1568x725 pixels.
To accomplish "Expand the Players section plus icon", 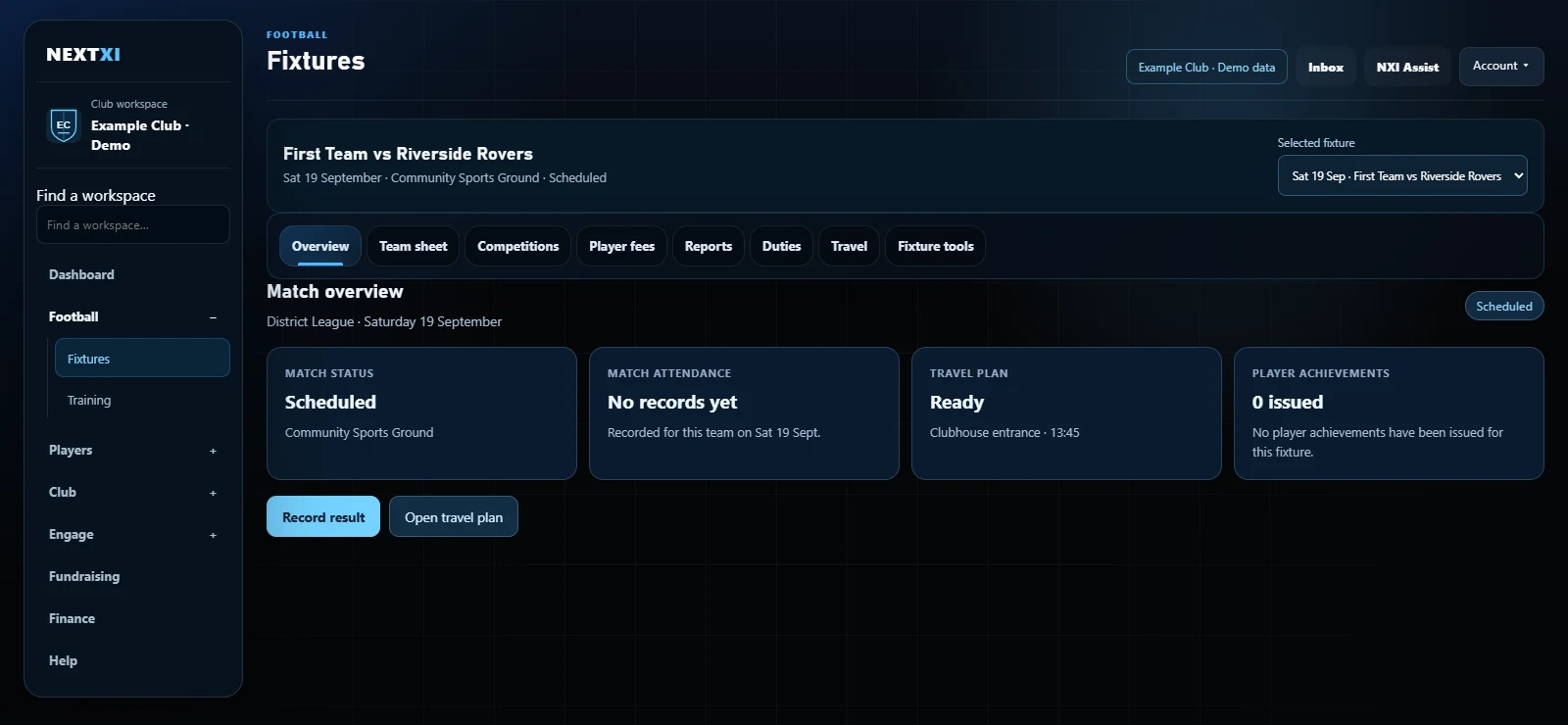I will pyautogui.click(x=213, y=451).
